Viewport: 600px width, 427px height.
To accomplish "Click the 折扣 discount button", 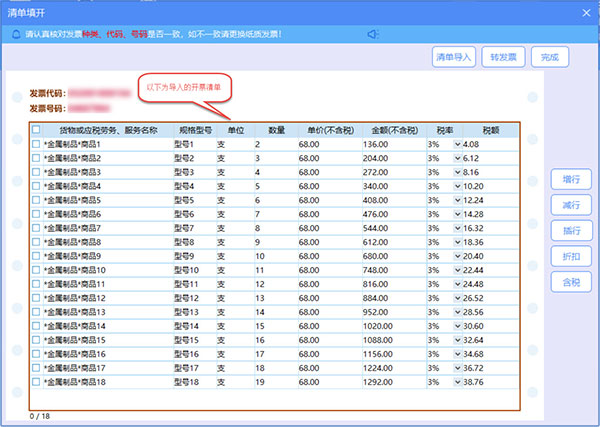I will pos(572,256).
